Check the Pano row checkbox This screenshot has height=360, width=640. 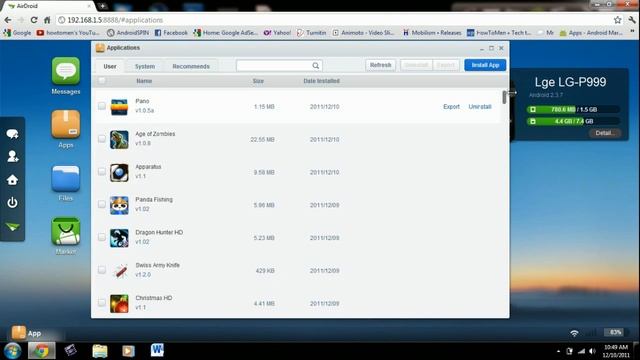102,106
